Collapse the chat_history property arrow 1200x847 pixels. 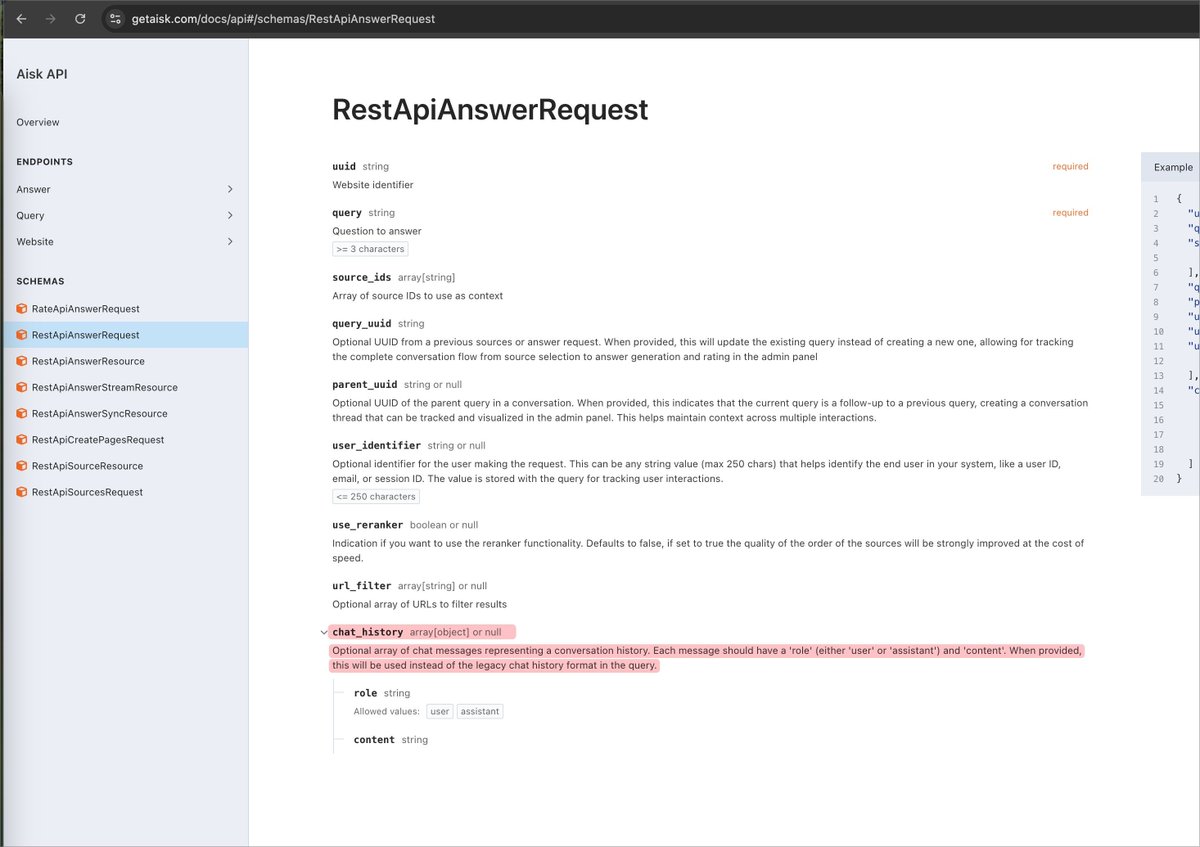323,633
